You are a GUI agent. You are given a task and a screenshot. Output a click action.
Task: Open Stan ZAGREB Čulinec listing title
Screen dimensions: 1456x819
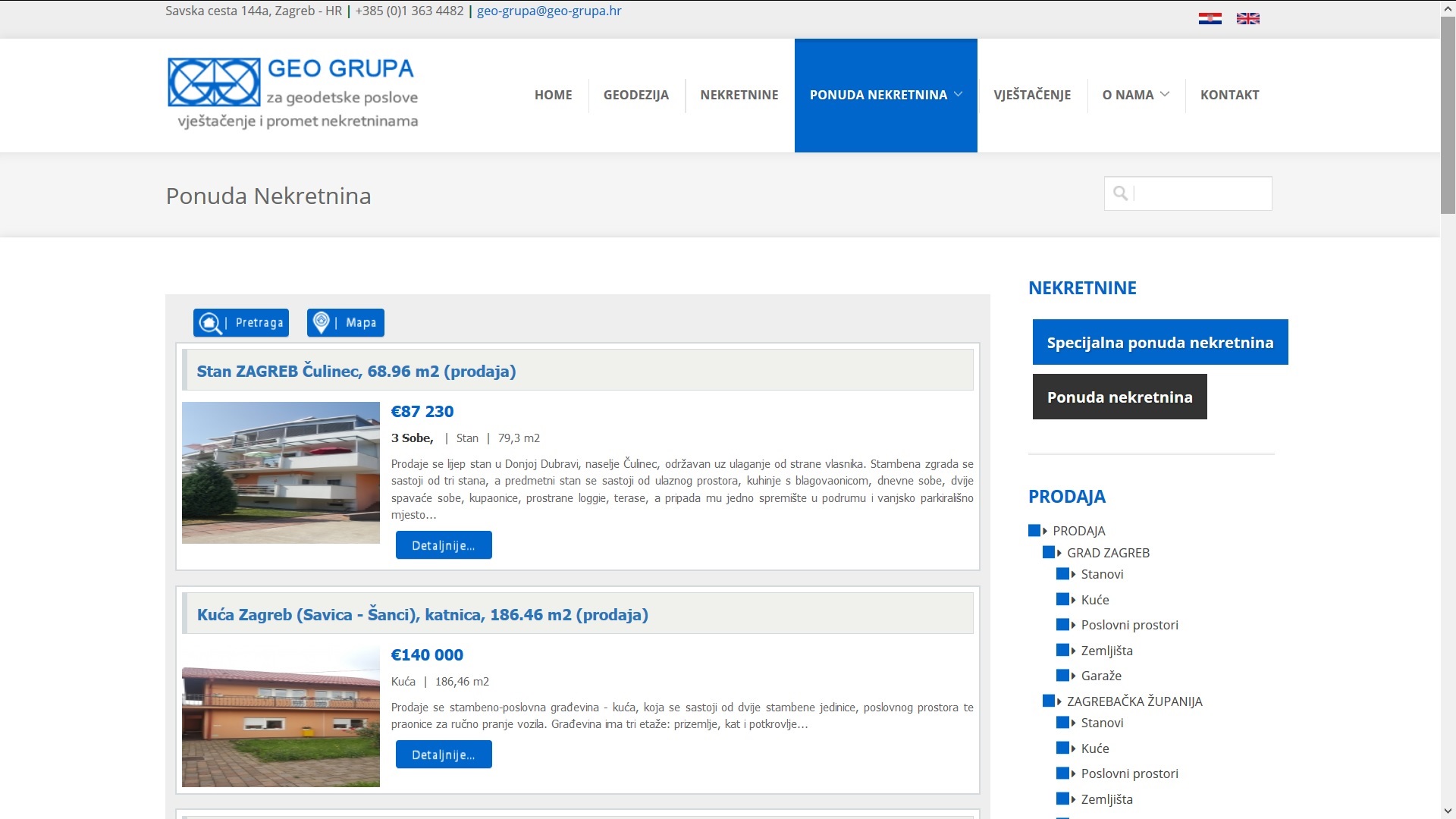(x=356, y=372)
